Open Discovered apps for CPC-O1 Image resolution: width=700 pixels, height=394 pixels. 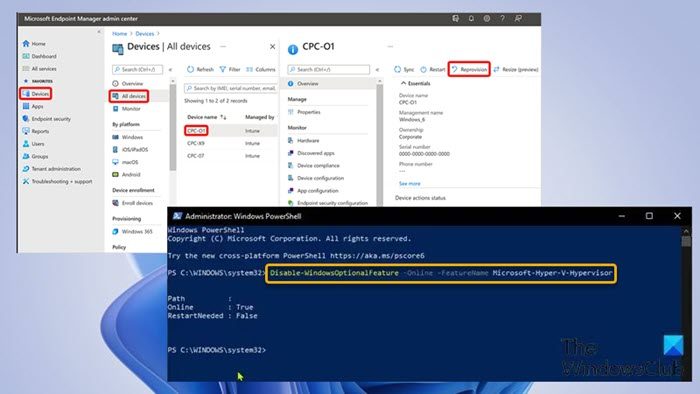[311, 153]
